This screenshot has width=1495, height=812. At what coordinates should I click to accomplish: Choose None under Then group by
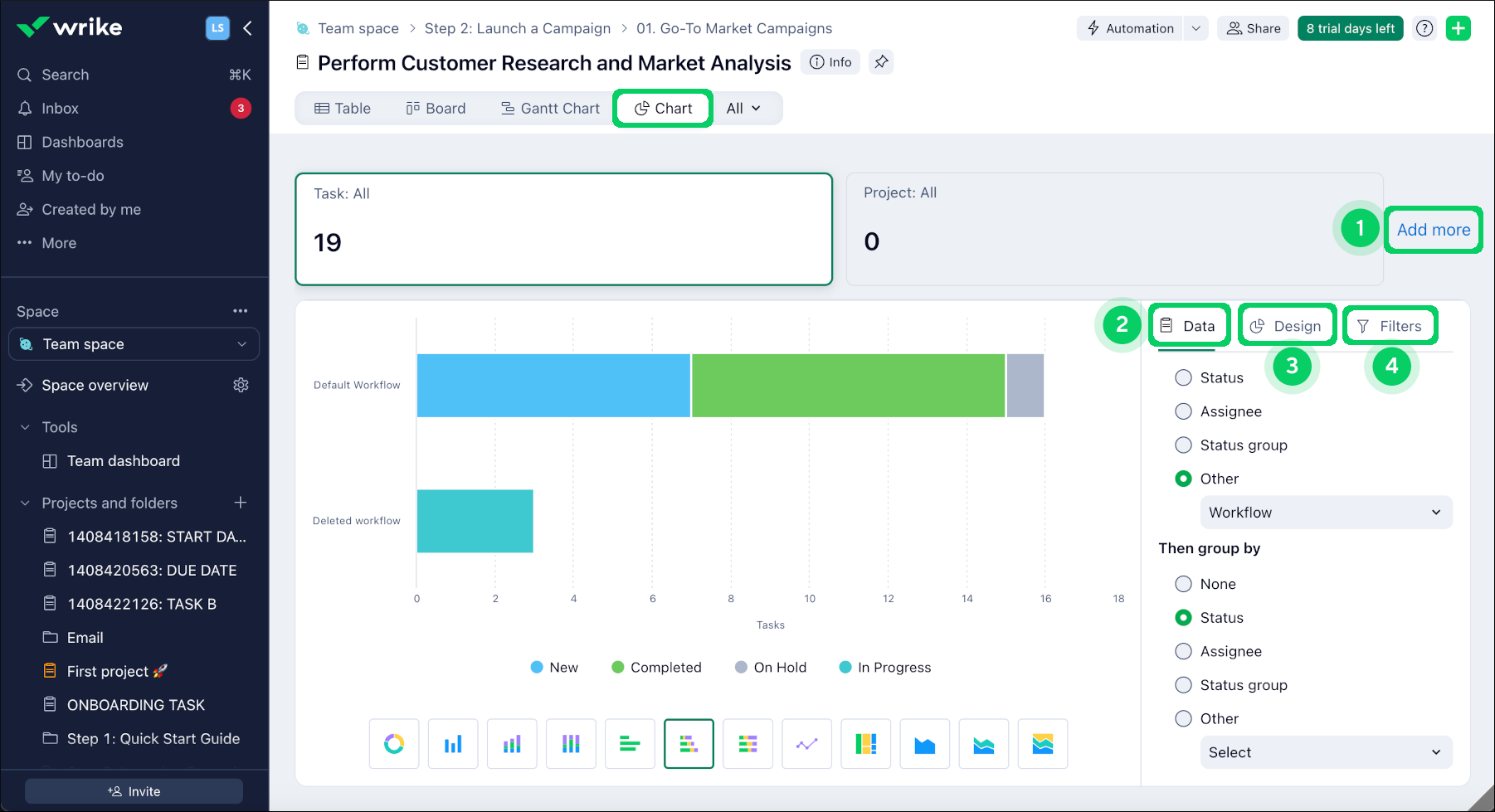click(x=1183, y=584)
